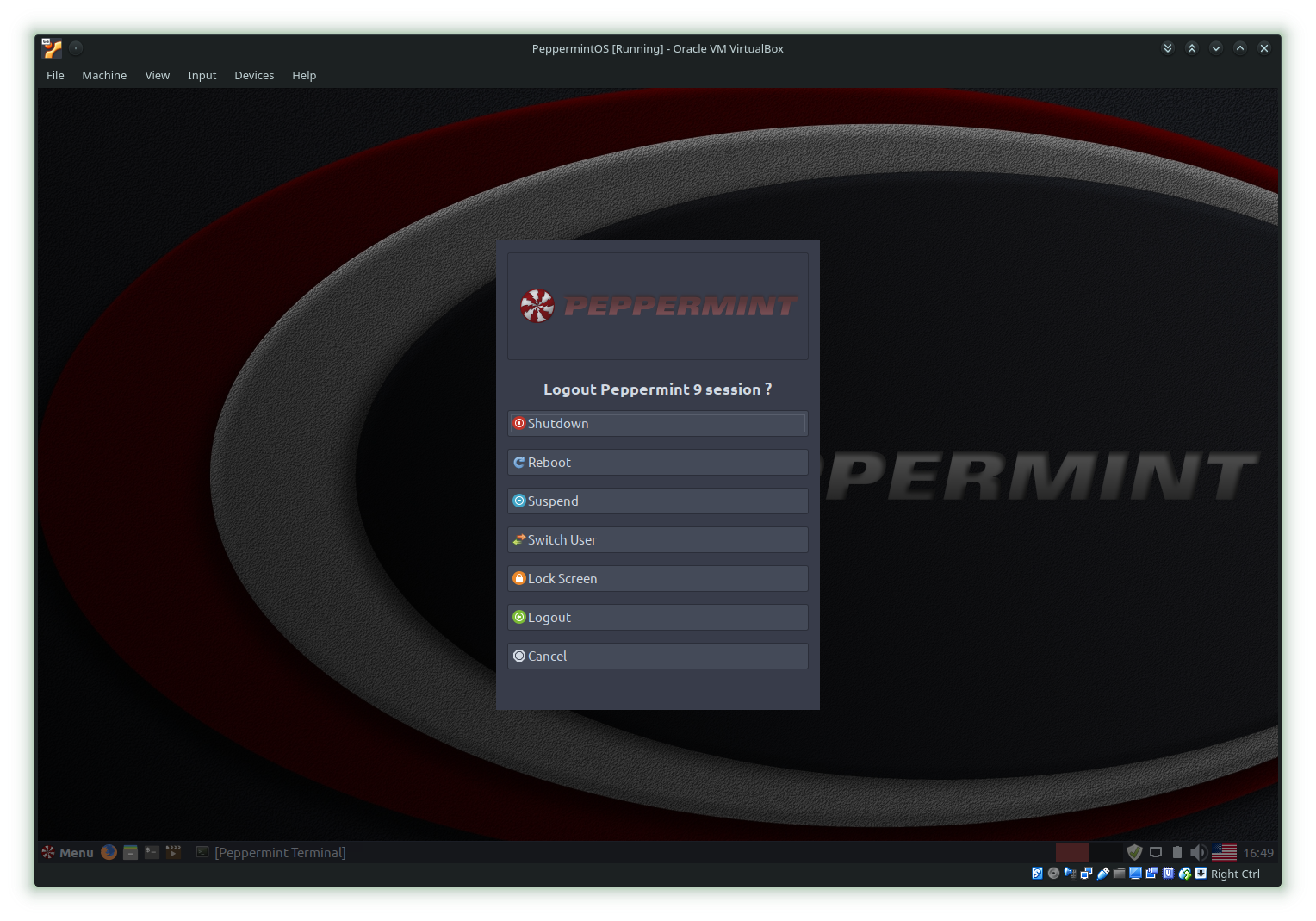Click the green shield update icon
1316x921 pixels.
(1134, 852)
